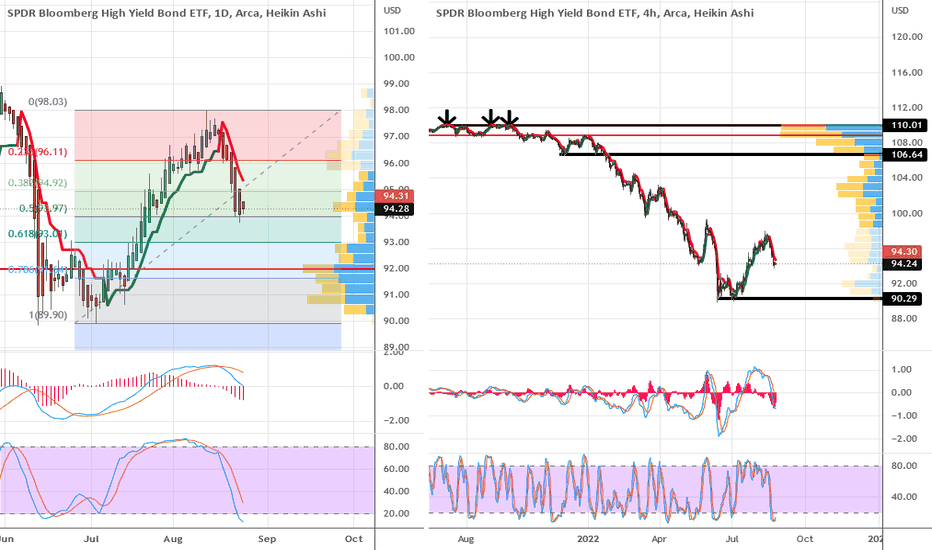Click the 116.00 value on the 4h price axis

pyautogui.click(x=907, y=73)
